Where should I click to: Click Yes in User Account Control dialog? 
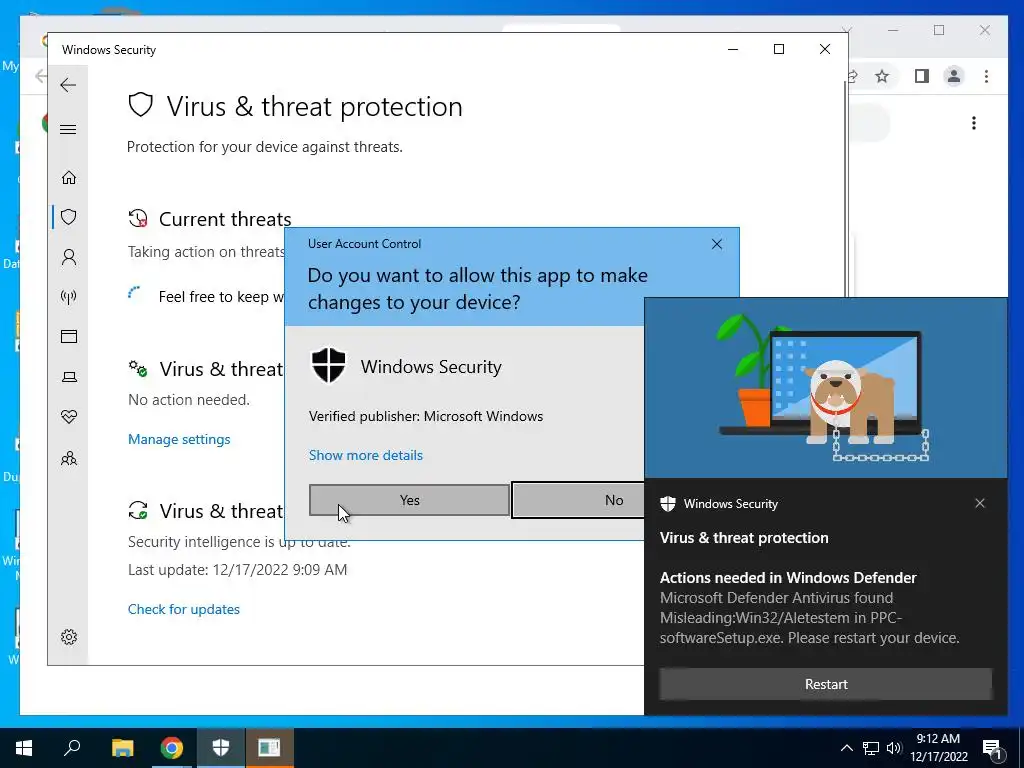click(x=409, y=500)
